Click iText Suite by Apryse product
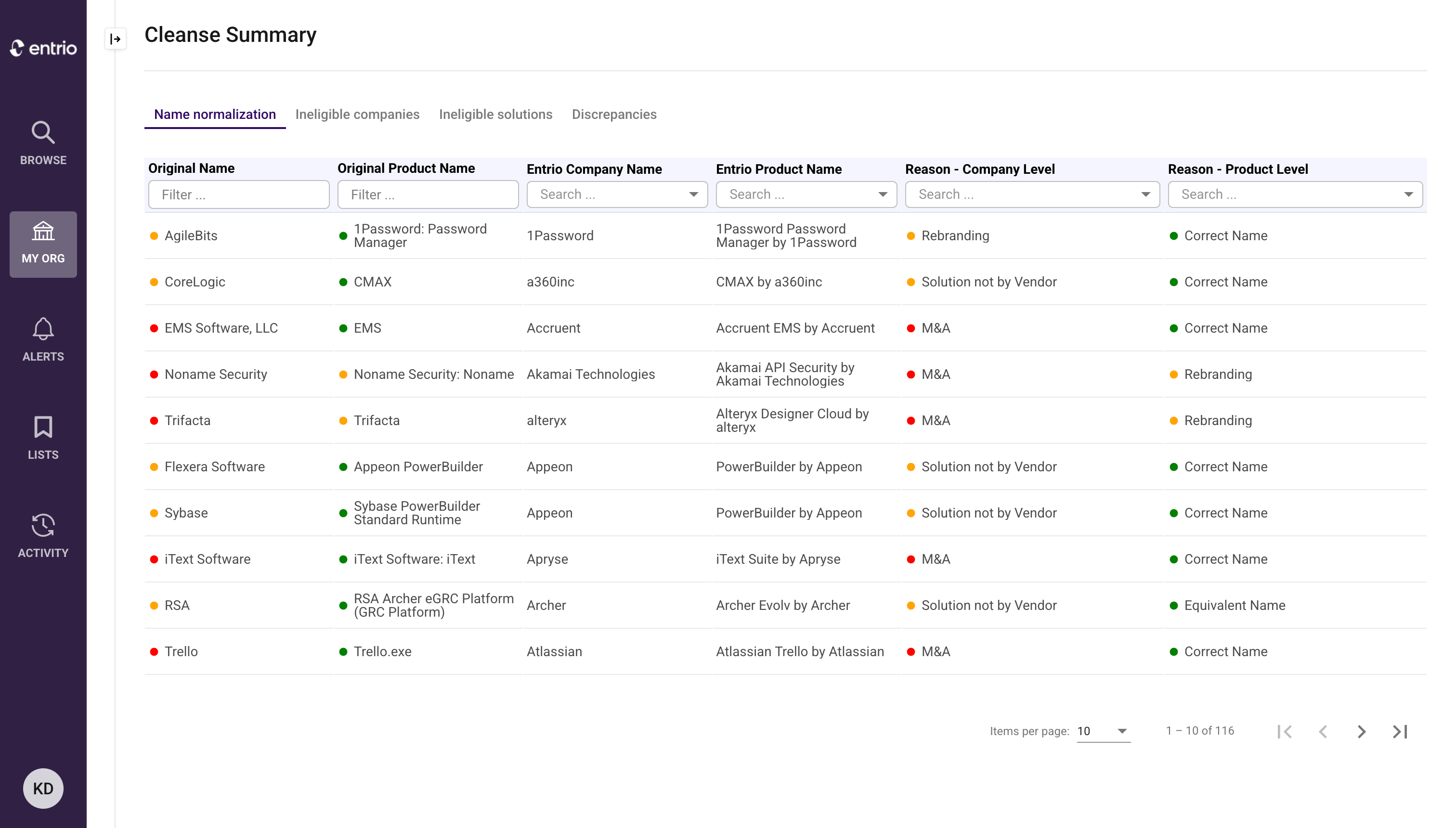This screenshot has height=828, width=1456. click(x=778, y=559)
